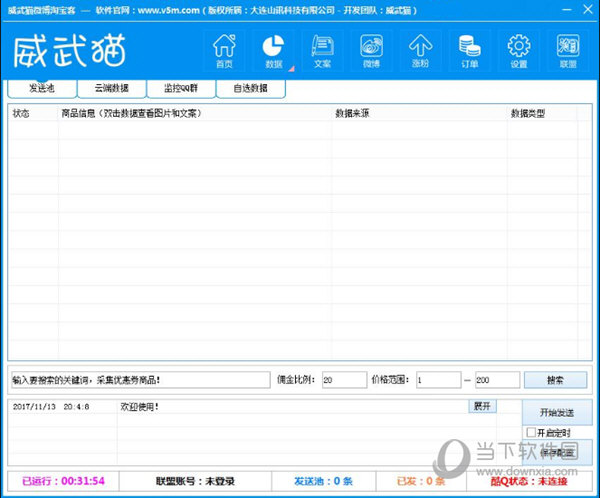Open the 订单 orders coin icon

470,51
